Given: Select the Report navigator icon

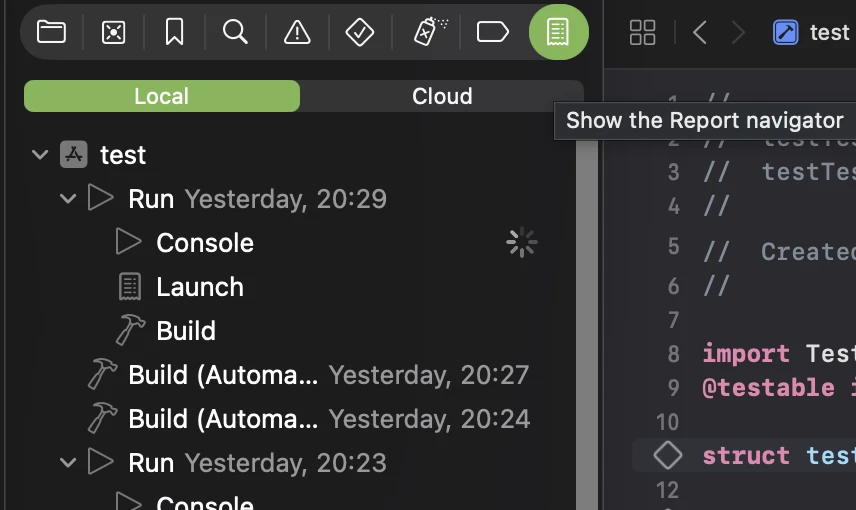Looking at the screenshot, I should (558, 32).
